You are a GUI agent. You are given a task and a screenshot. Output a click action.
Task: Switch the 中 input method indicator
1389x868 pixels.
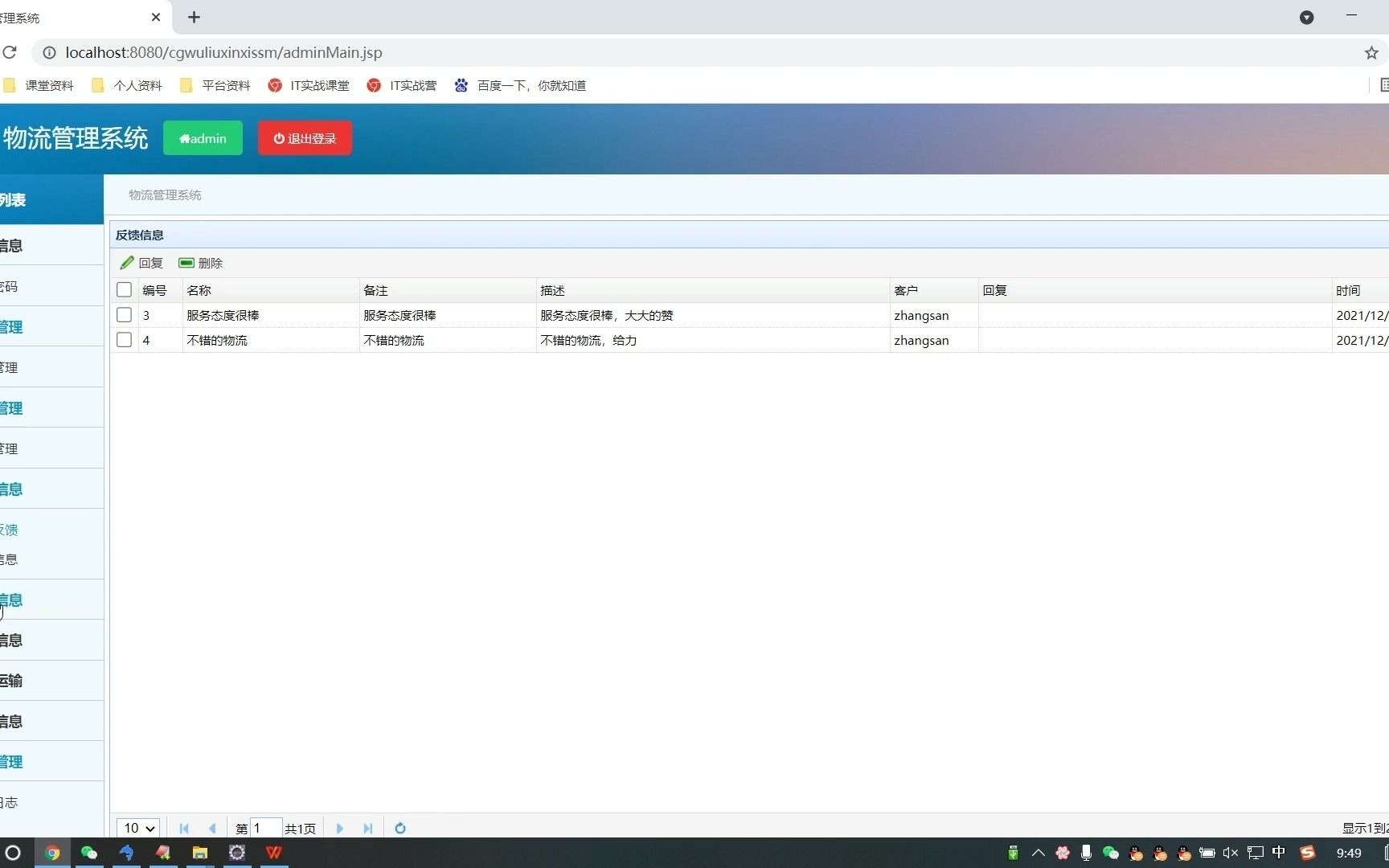coord(1279,853)
